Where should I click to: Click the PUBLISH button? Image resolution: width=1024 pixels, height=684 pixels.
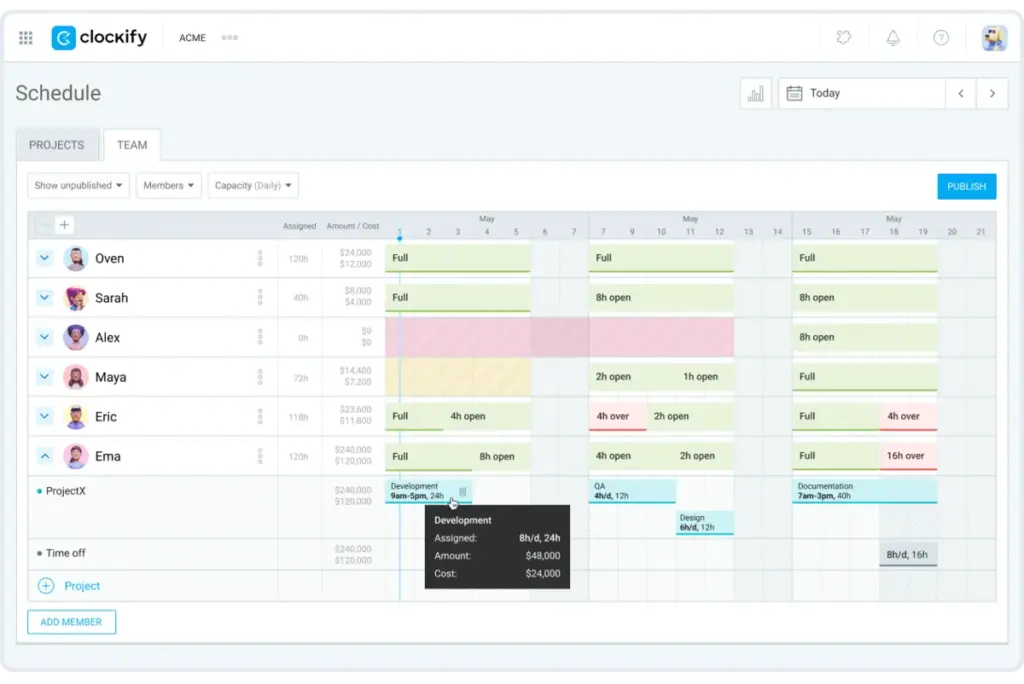(x=967, y=187)
